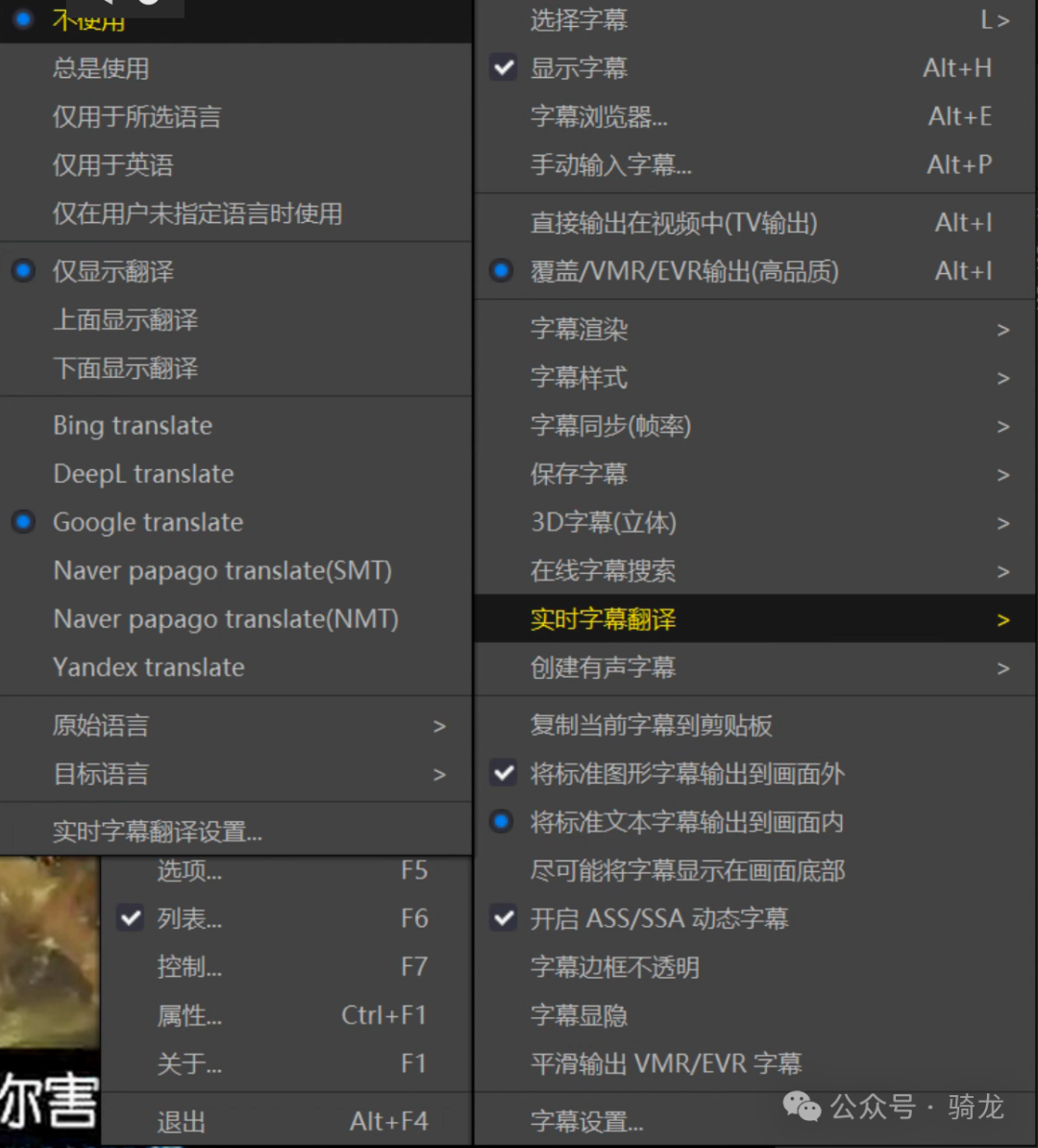
Task: Switch to Yandex translate
Action: coord(145,667)
